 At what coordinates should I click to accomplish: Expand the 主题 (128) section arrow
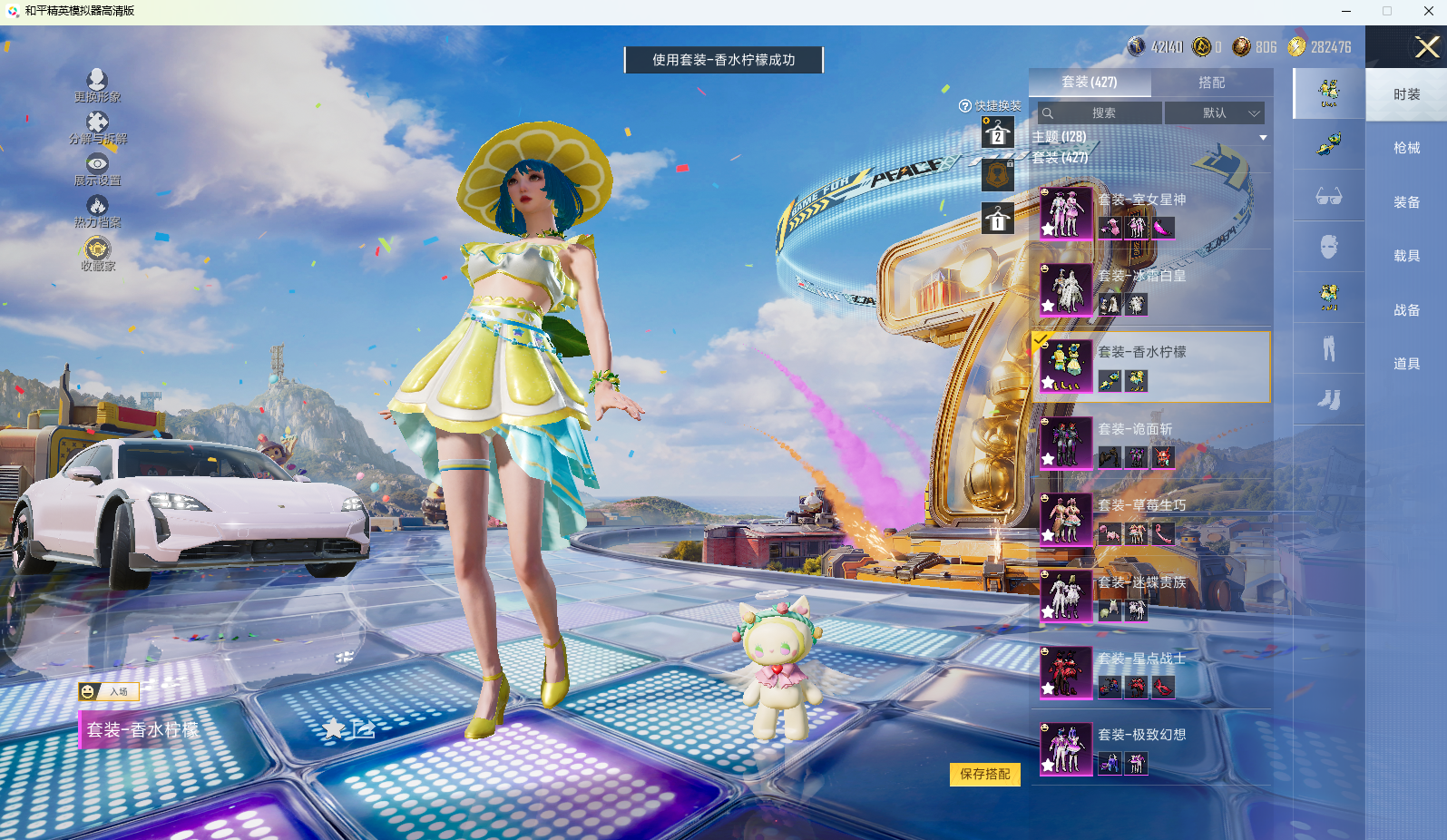[x=1263, y=138]
